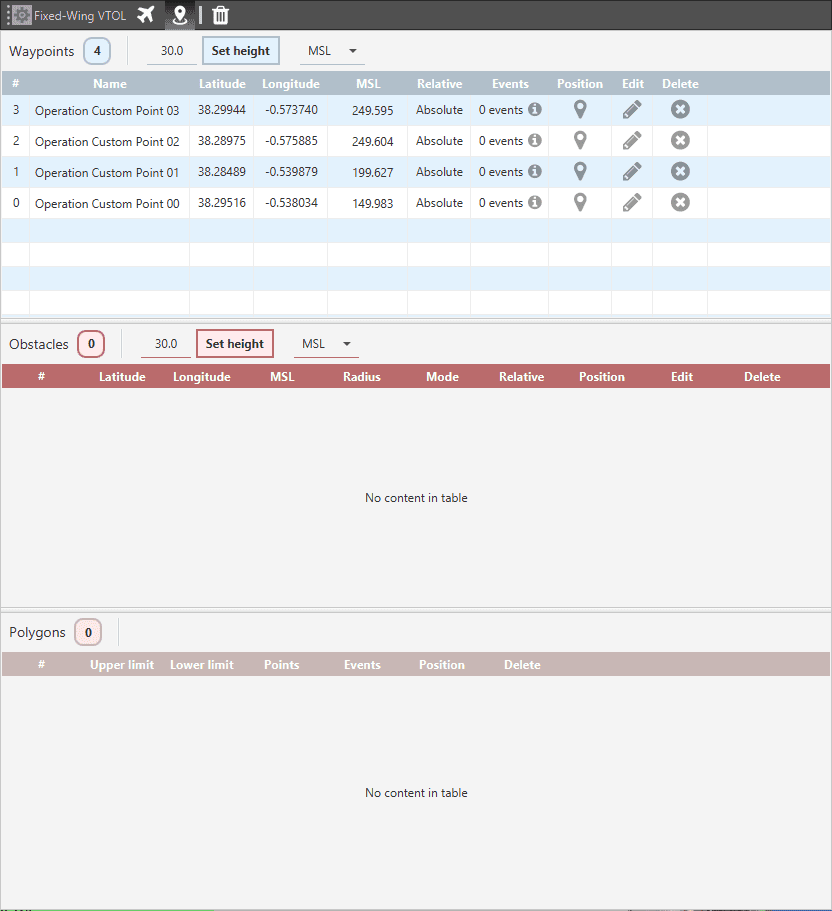Screen dimensions: 832x911
Task: Click the trash can icon in toolbar
Action: 220,15
